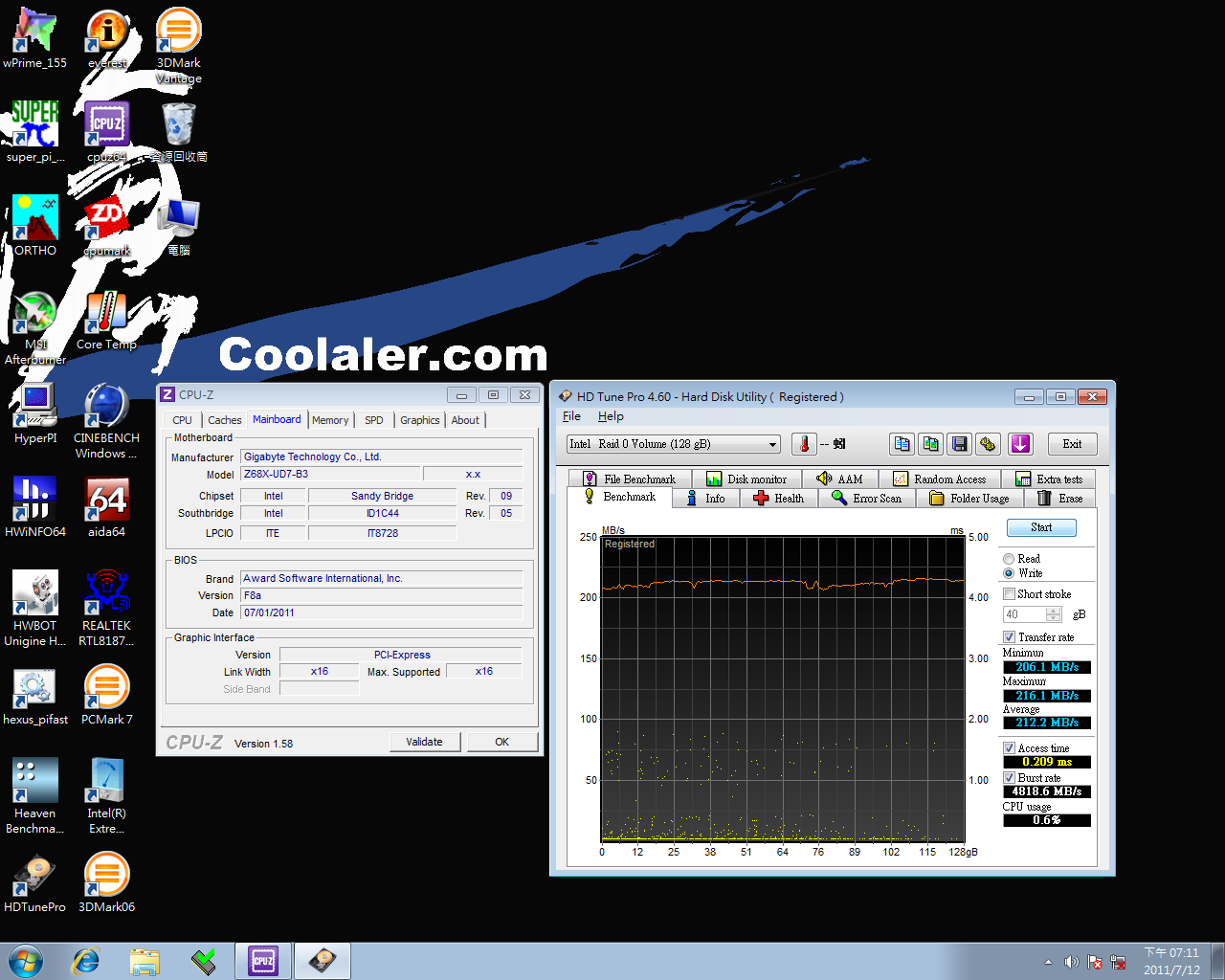Click the Exit button in HD Tune
The height and width of the screenshot is (980, 1225).
pyautogui.click(x=1072, y=444)
